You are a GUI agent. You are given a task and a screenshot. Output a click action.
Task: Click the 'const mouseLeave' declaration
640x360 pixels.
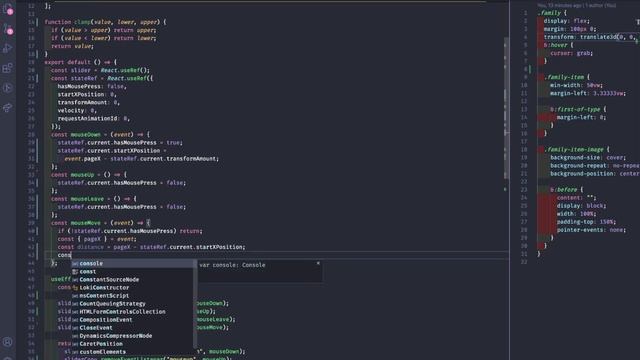click(x=94, y=199)
